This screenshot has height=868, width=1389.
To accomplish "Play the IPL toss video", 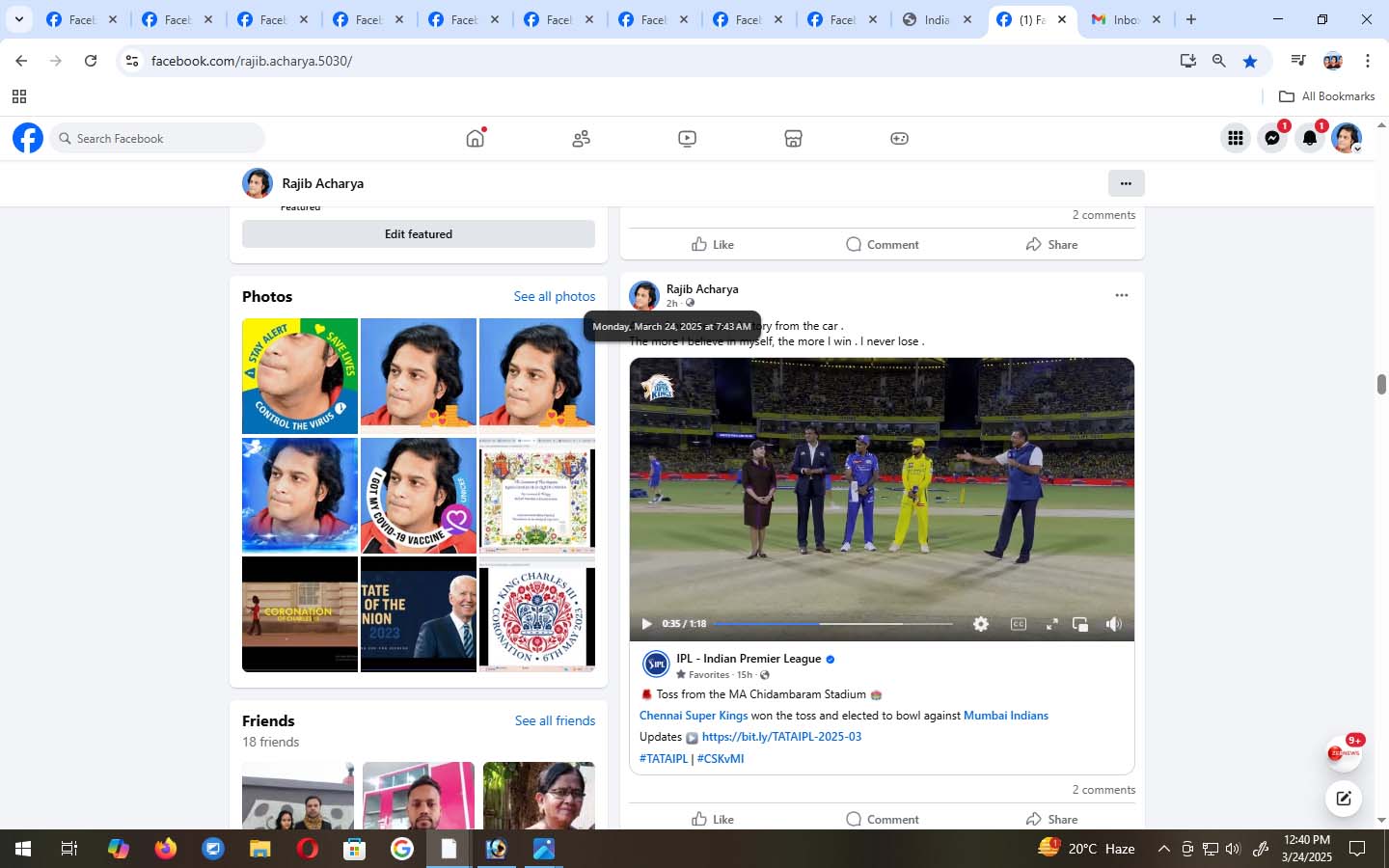I will (646, 624).
